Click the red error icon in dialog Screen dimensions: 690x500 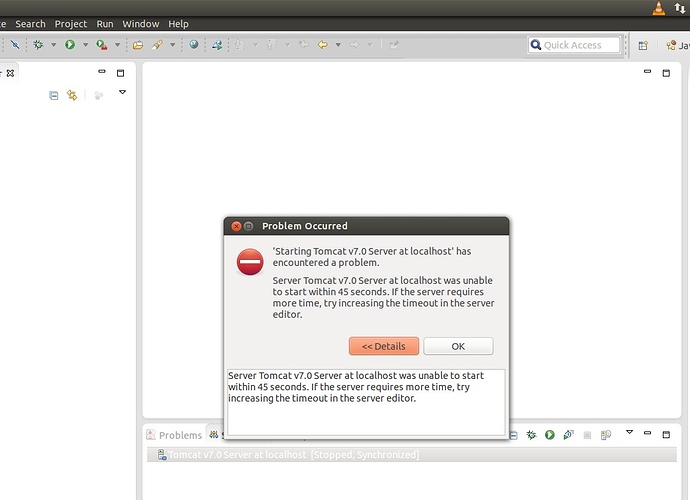coord(250,261)
